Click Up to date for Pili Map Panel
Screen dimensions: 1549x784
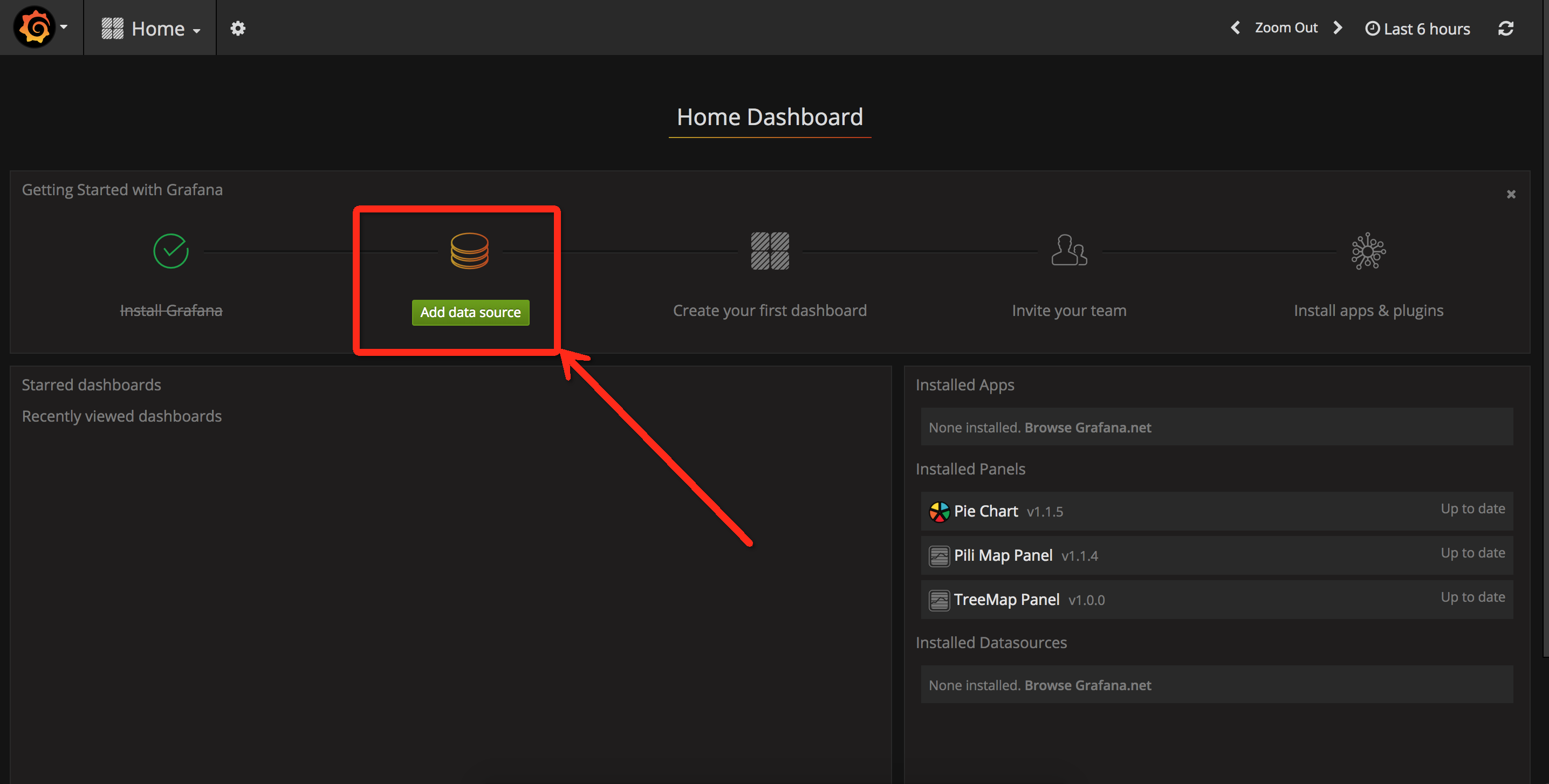[1472, 553]
